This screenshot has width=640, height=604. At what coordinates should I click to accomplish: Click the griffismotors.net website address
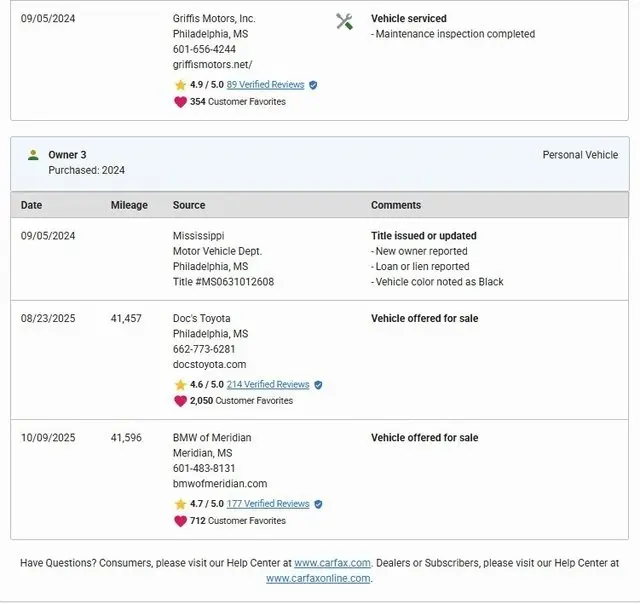coord(212,64)
